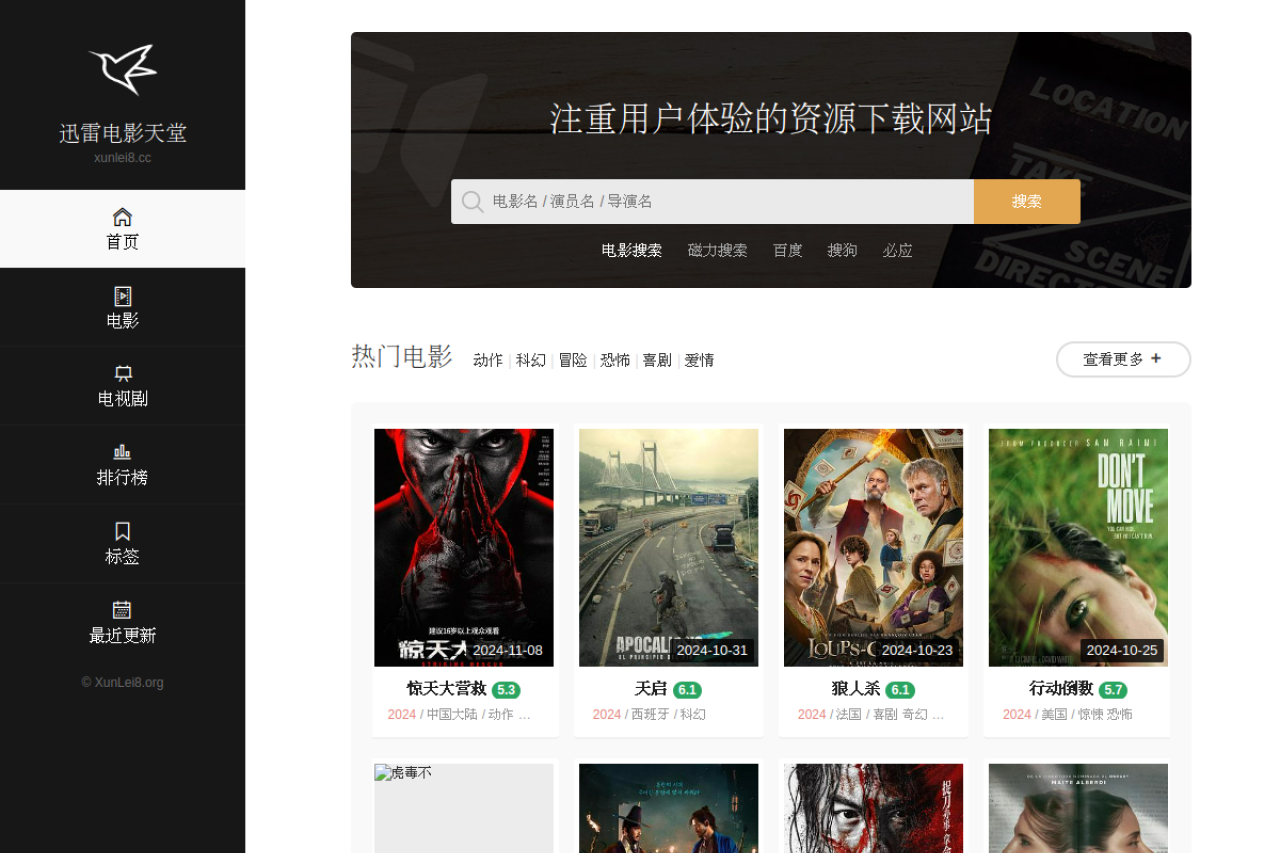Click the 行动倒数 title link

(x=1061, y=689)
